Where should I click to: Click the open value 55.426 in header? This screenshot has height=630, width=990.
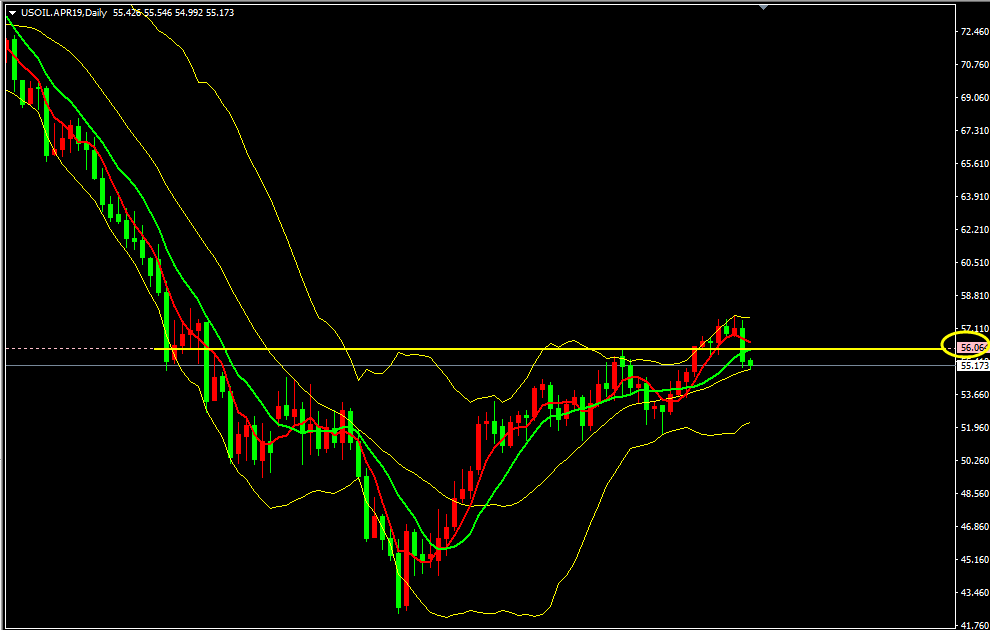tap(127, 13)
